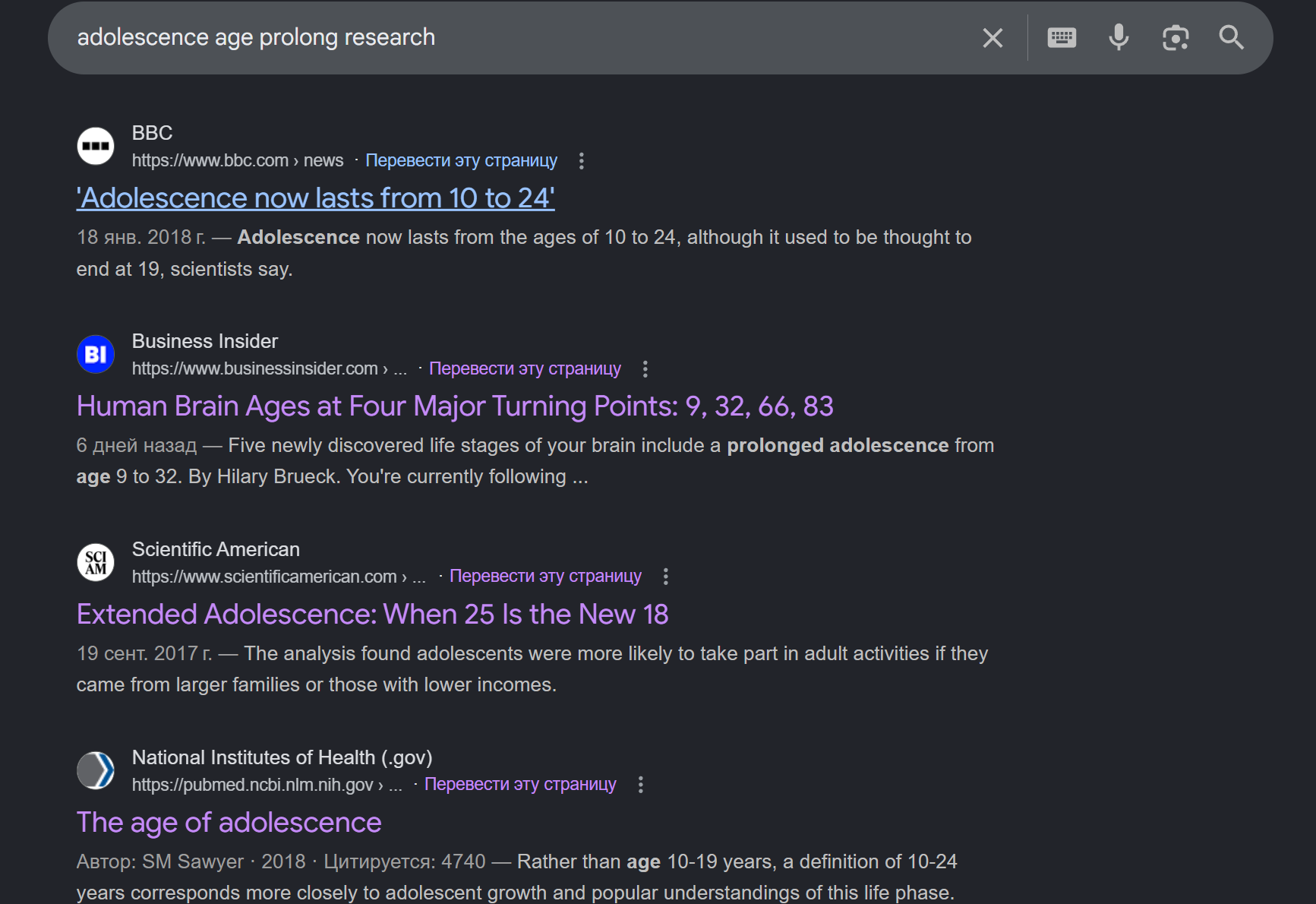Open Human Brain Ages at Four Major Turning Points
Image resolution: width=1316 pixels, height=904 pixels.
[x=455, y=406]
